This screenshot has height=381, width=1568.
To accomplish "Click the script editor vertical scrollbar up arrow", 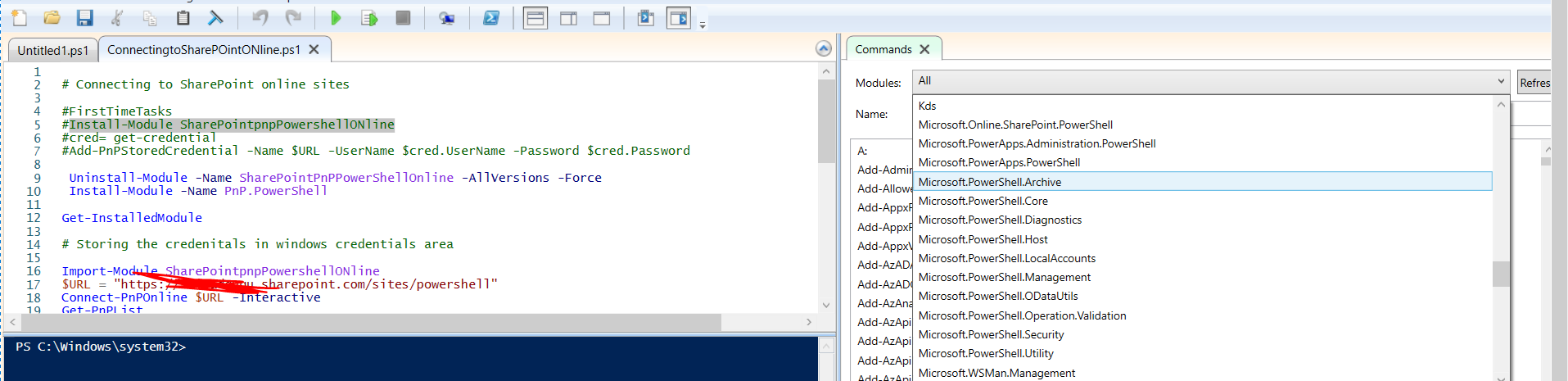I will point(825,72).
